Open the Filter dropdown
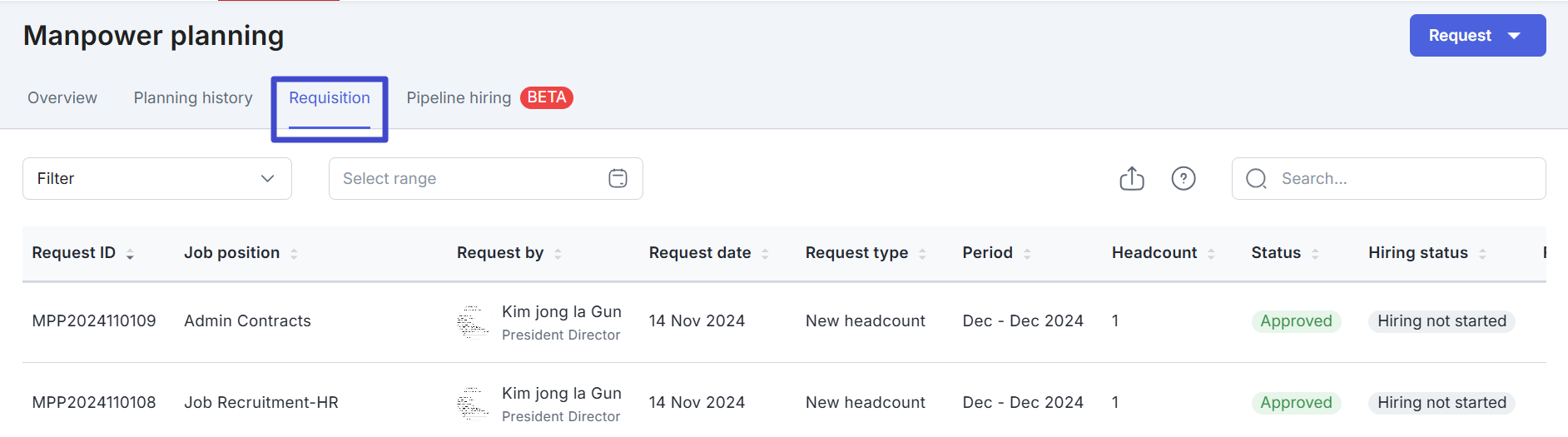 pos(157,179)
